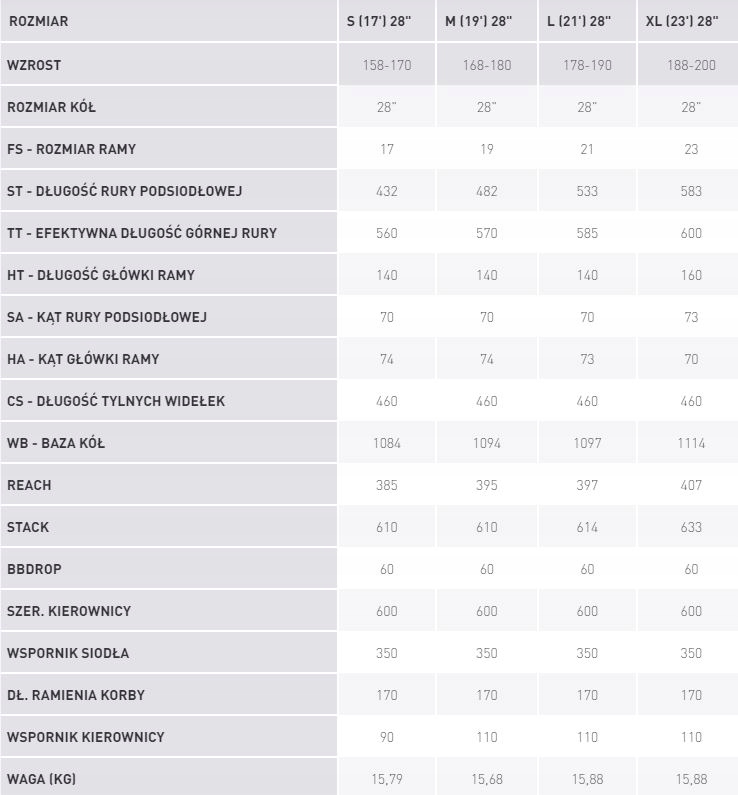738x795 pixels.
Task: Select the HA - KĄT GŁÓWKI RAMY label
Action: (x=83, y=359)
